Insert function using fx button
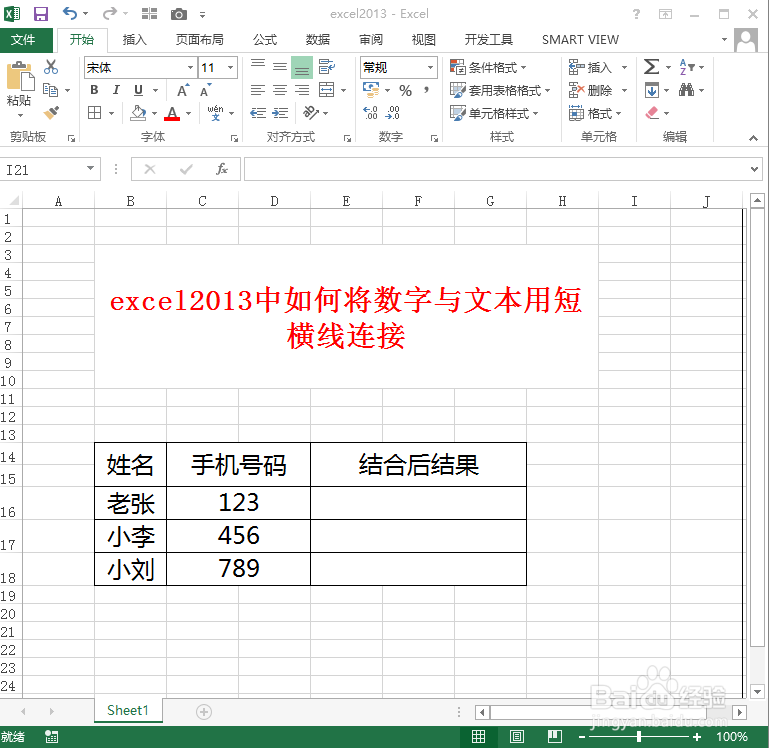The image size is (769, 748). click(x=222, y=169)
